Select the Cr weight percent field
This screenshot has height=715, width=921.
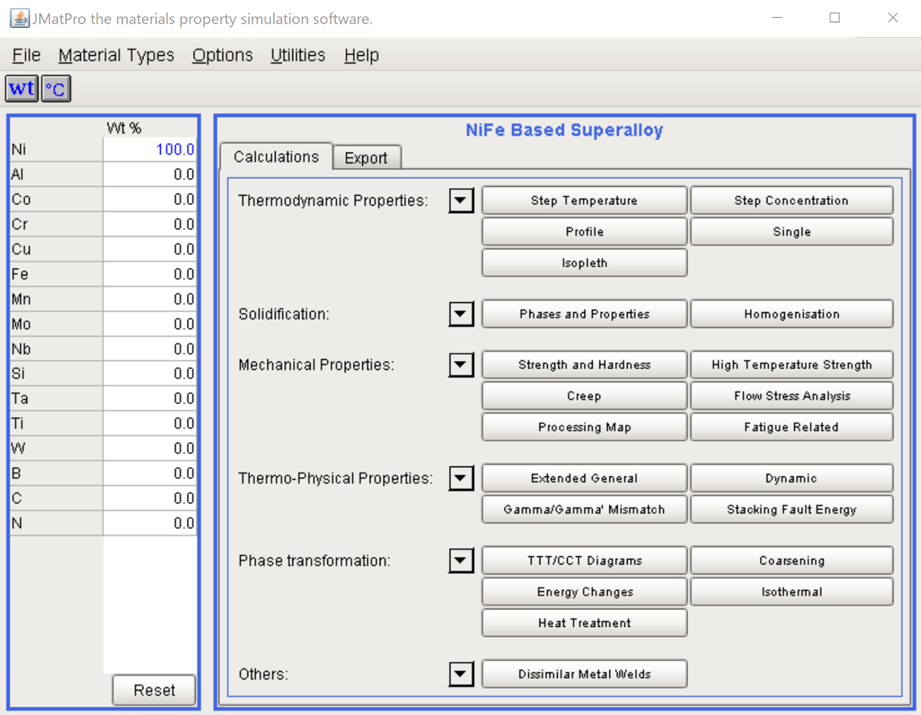[150, 224]
